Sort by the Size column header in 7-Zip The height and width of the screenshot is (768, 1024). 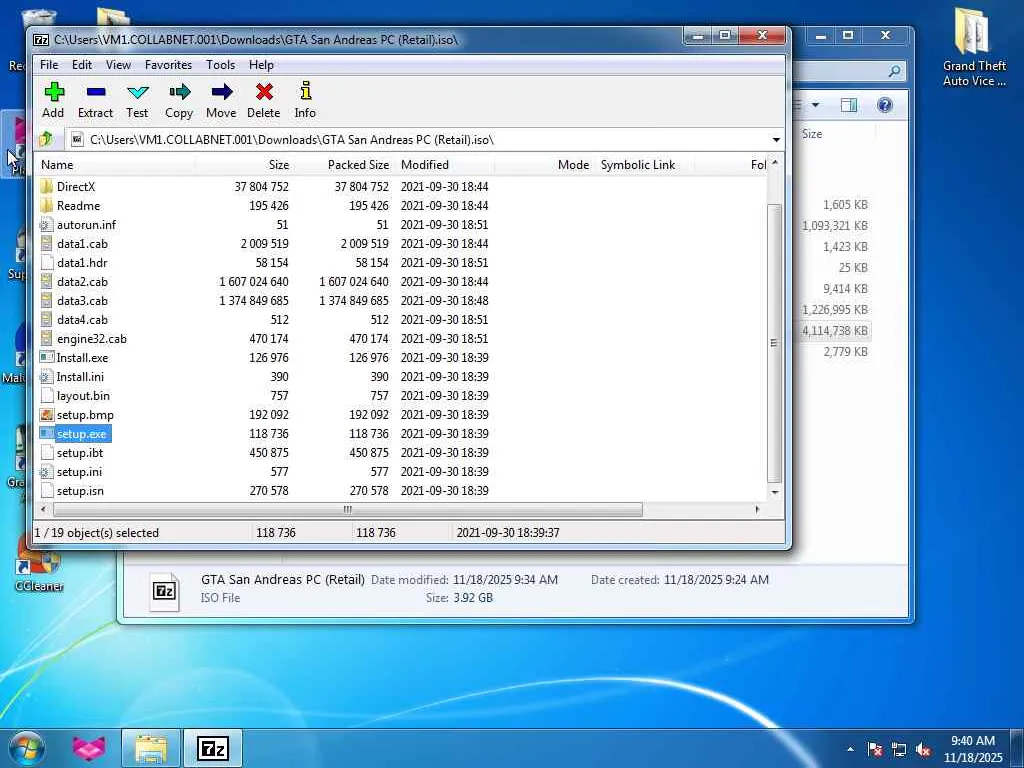pos(244,165)
